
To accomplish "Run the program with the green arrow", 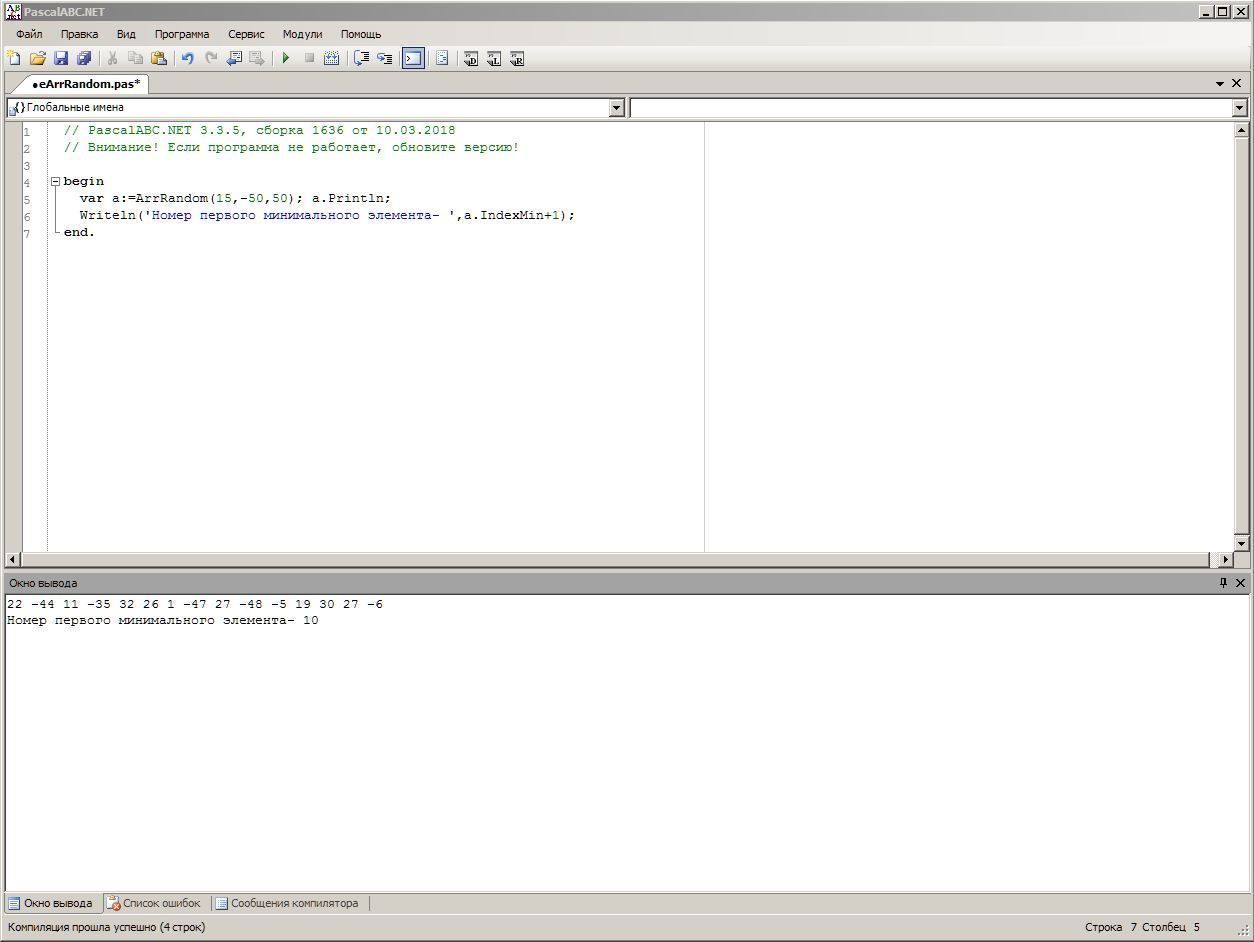I will tap(286, 59).
